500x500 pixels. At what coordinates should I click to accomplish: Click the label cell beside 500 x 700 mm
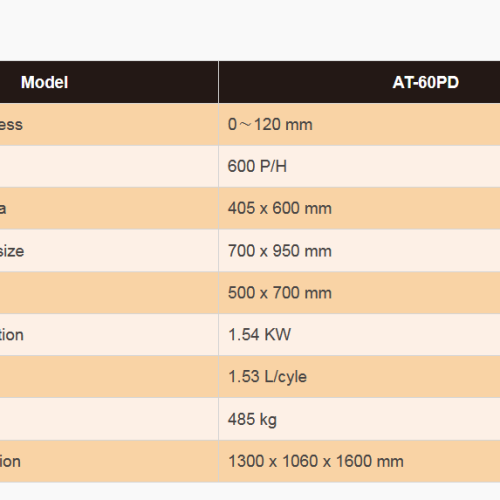pyautogui.click(x=109, y=293)
